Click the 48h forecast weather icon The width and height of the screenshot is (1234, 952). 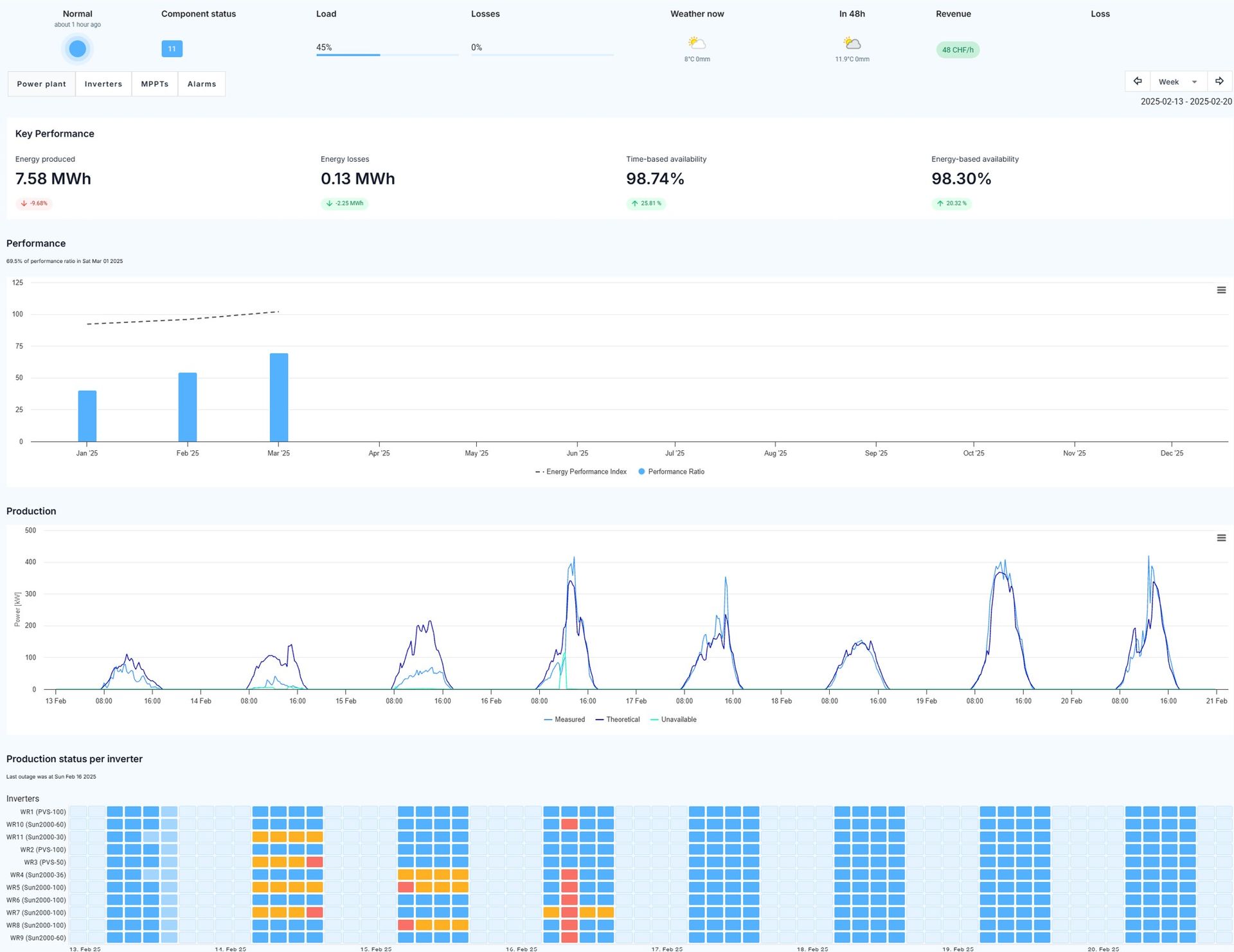(852, 44)
